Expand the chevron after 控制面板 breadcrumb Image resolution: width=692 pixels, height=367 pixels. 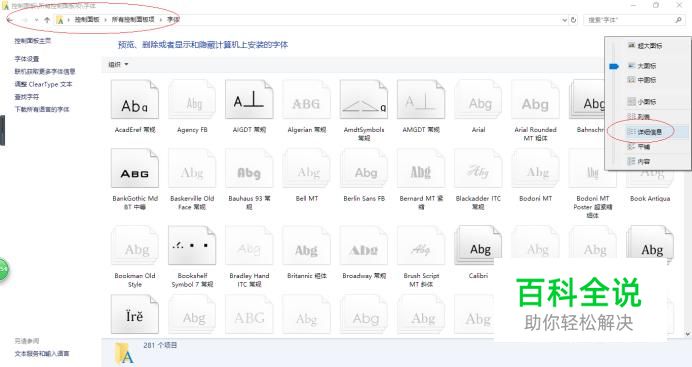tap(105, 20)
